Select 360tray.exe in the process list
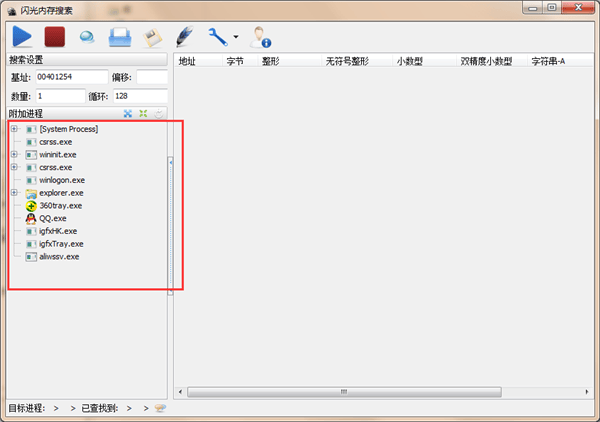Screen dimensions: 600x422 (x=60, y=205)
